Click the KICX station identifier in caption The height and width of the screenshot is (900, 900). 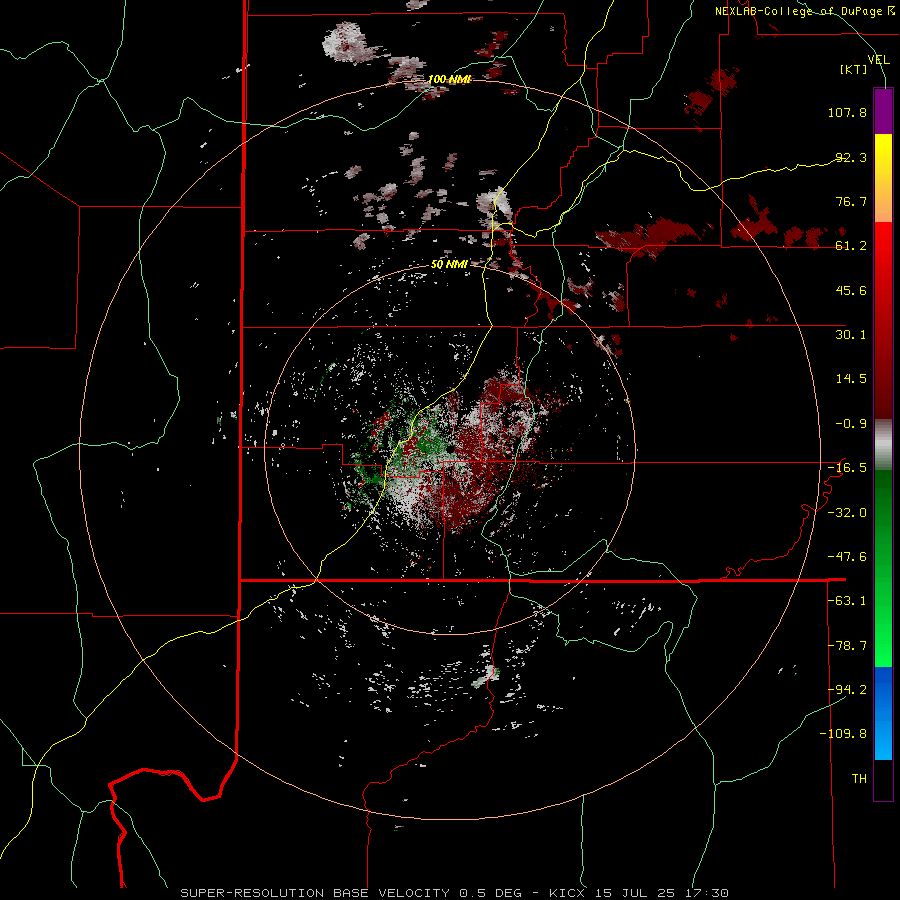565,893
